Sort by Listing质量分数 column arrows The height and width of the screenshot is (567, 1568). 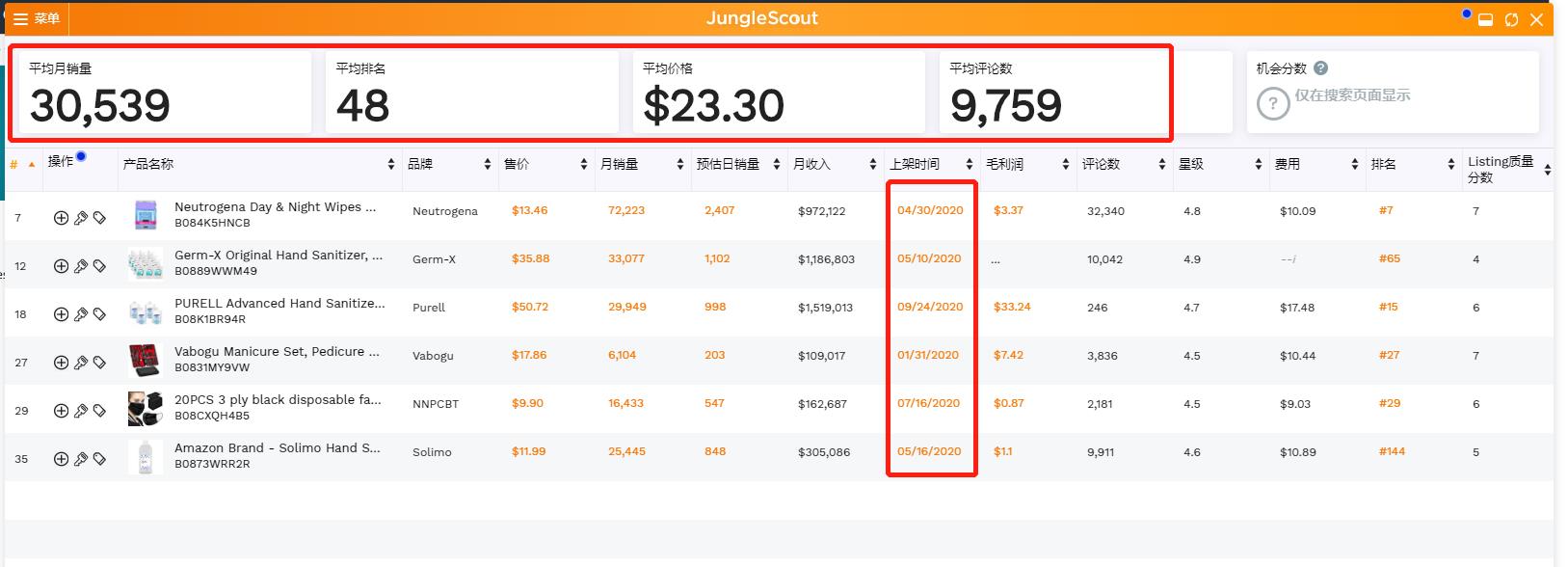coord(1548,170)
